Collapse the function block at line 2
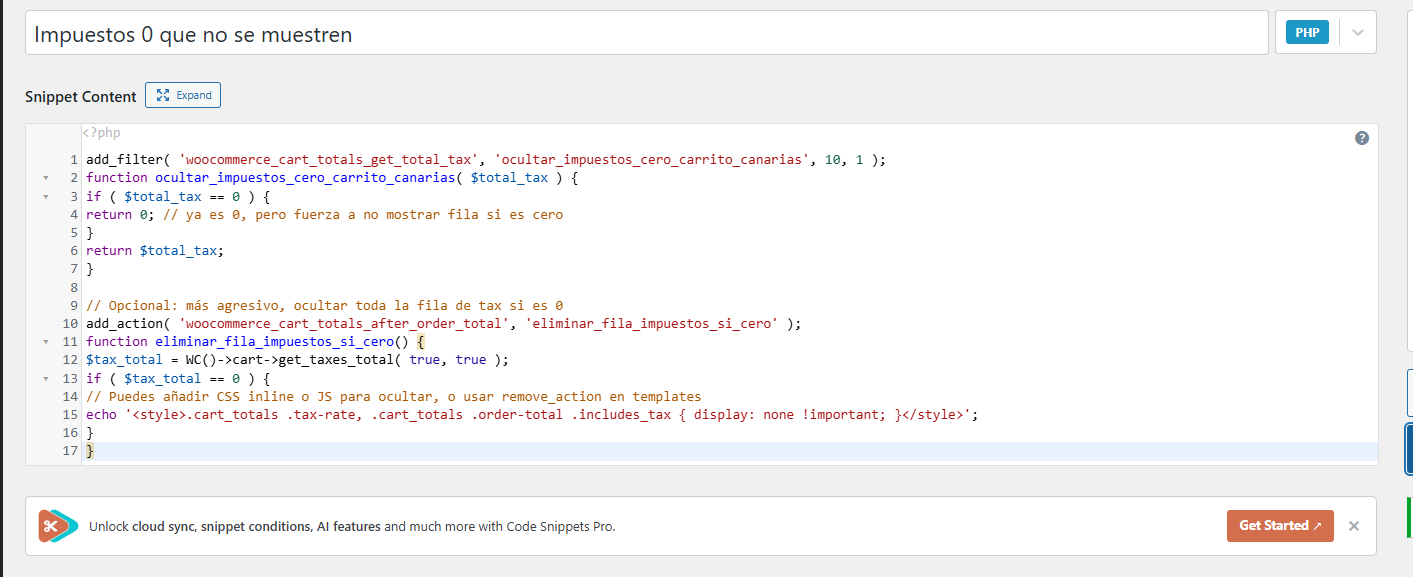The height and width of the screenshot is (577, 1413). click(45, 178)
